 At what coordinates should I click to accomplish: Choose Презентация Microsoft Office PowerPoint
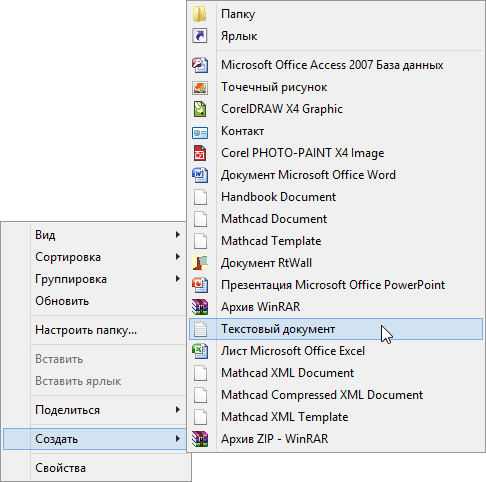tap(336, 285)
